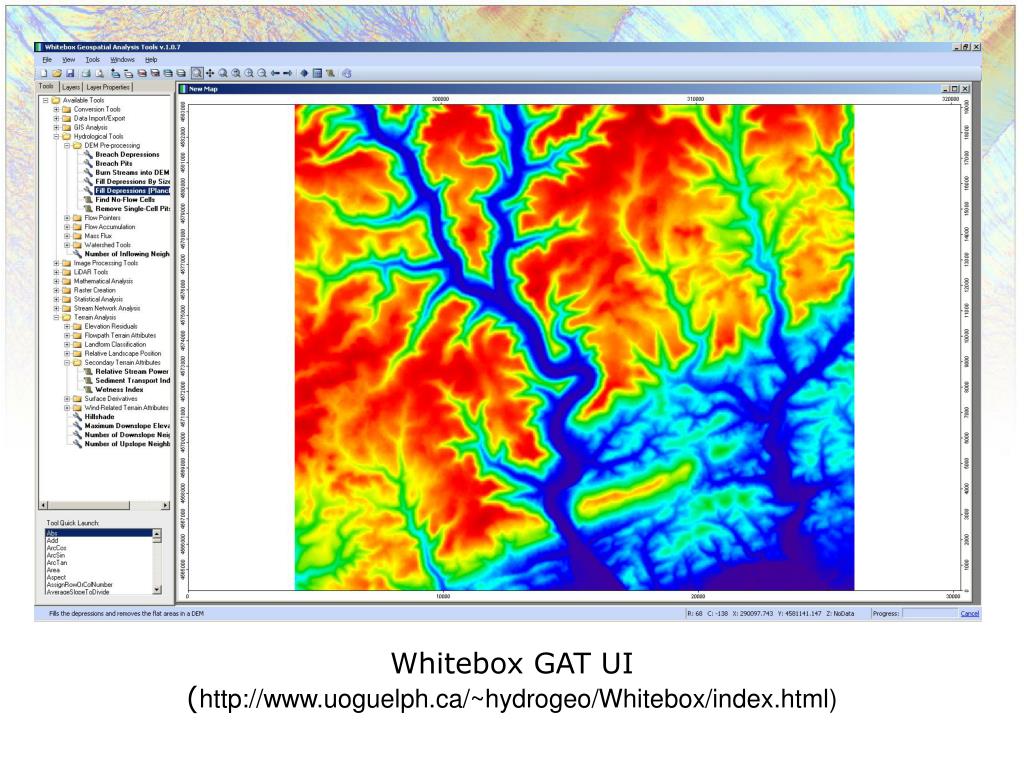Screen dimensions: 1024x768
Task: Select the highlighted Zoom box tool
Action: click(197, 73)
